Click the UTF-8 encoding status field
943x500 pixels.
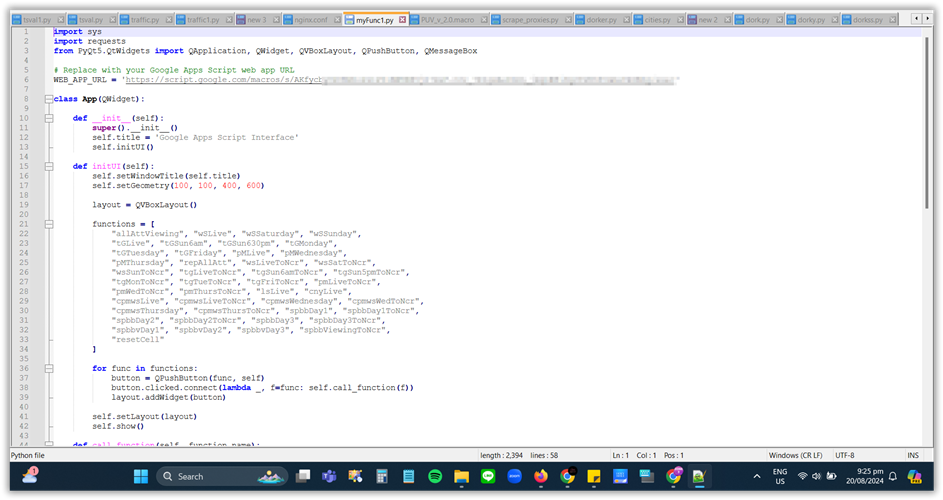coord(844,455)
